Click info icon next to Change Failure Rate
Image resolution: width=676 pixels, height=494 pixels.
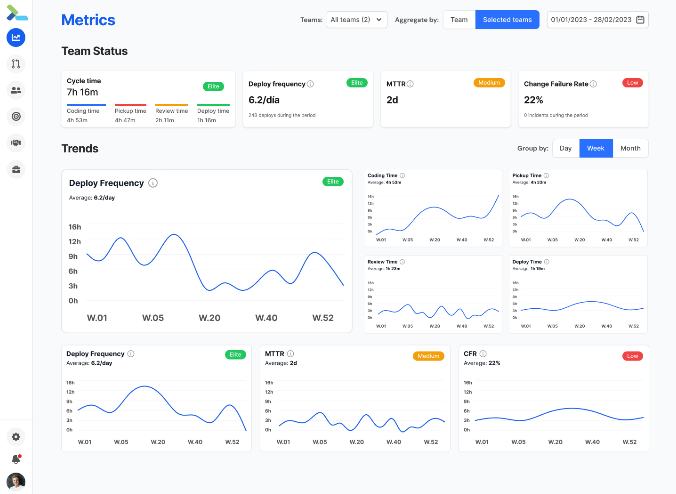point(594,84)
